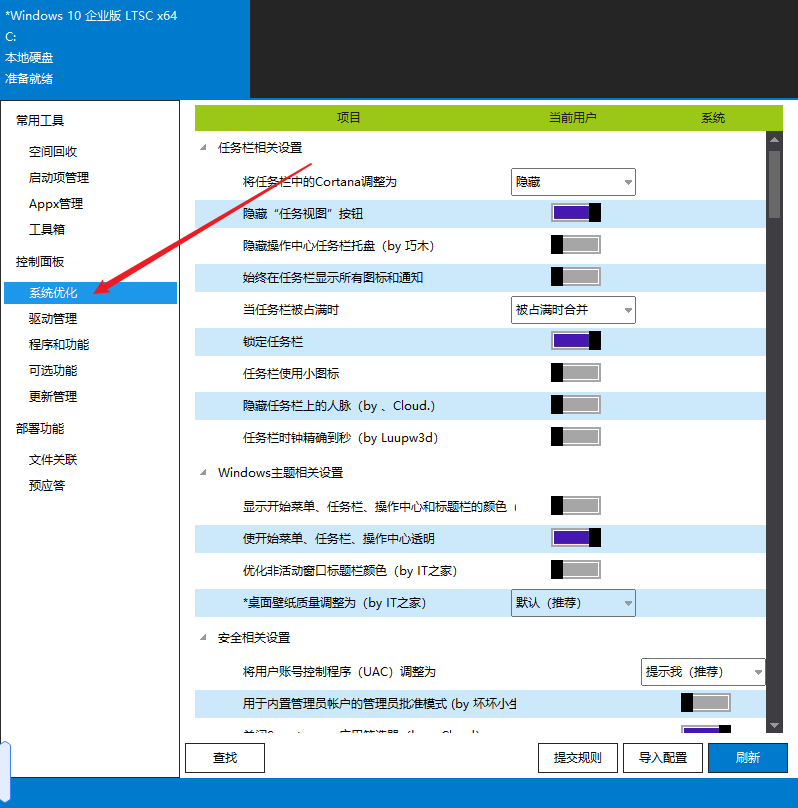
Task: Click 将任务栏中的Cortana调整为 row label
Action: coord(319,182)
